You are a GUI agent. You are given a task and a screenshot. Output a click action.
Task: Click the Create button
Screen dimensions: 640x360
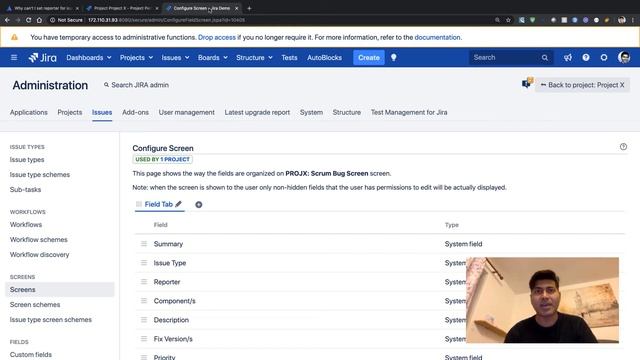(x=369, y=58)
